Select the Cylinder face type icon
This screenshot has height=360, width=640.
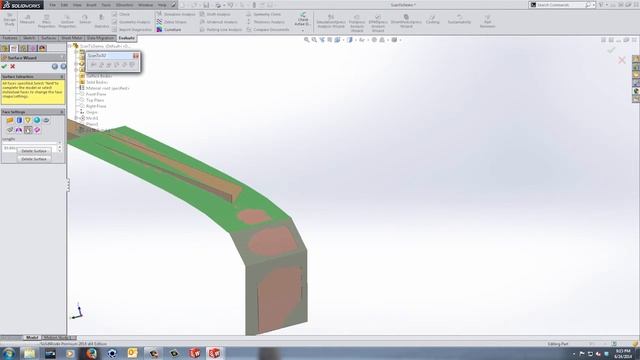point(19,120)
